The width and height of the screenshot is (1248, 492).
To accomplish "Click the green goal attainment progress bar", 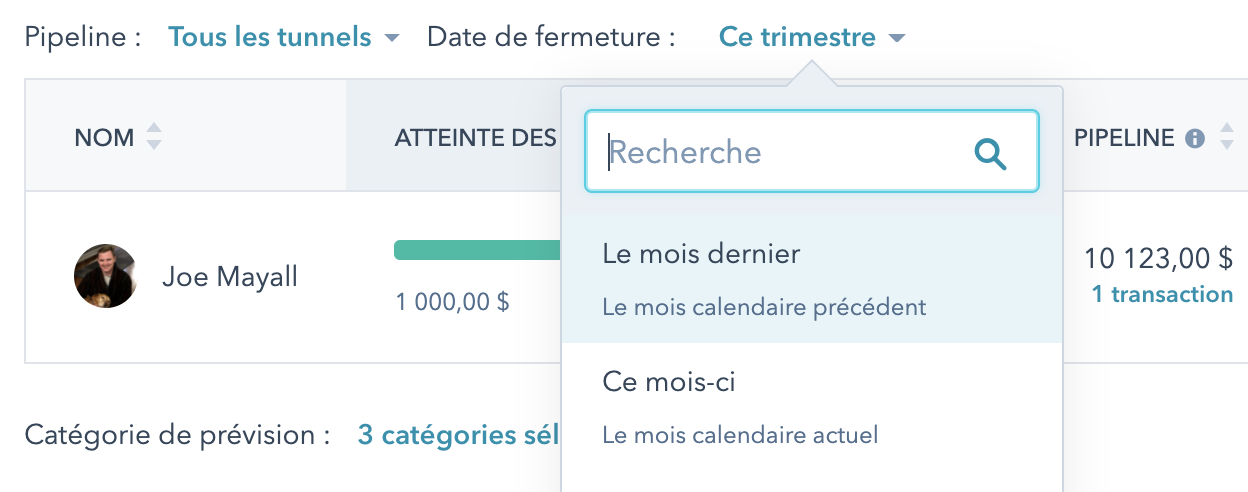I will point(477,250).
